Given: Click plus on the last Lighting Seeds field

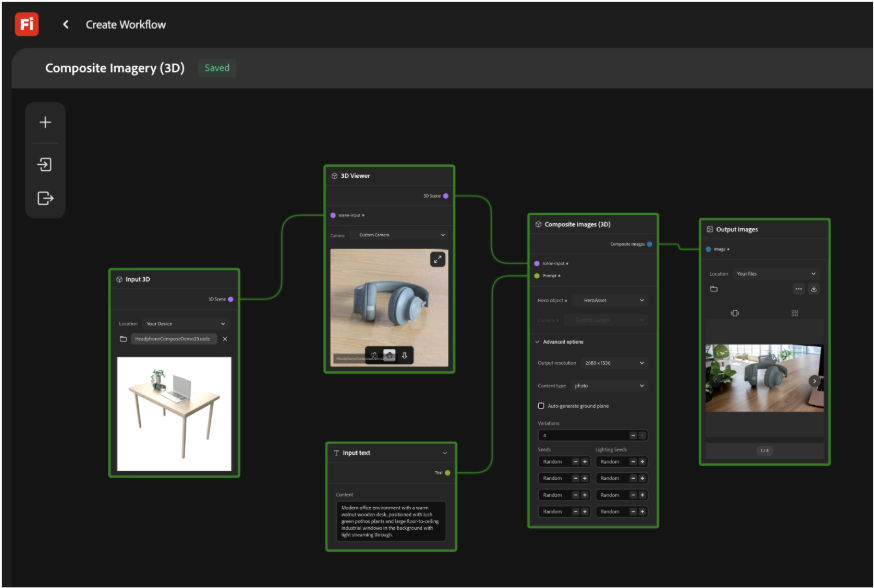Looking at the screenshot, I should [x=642, y=512].
